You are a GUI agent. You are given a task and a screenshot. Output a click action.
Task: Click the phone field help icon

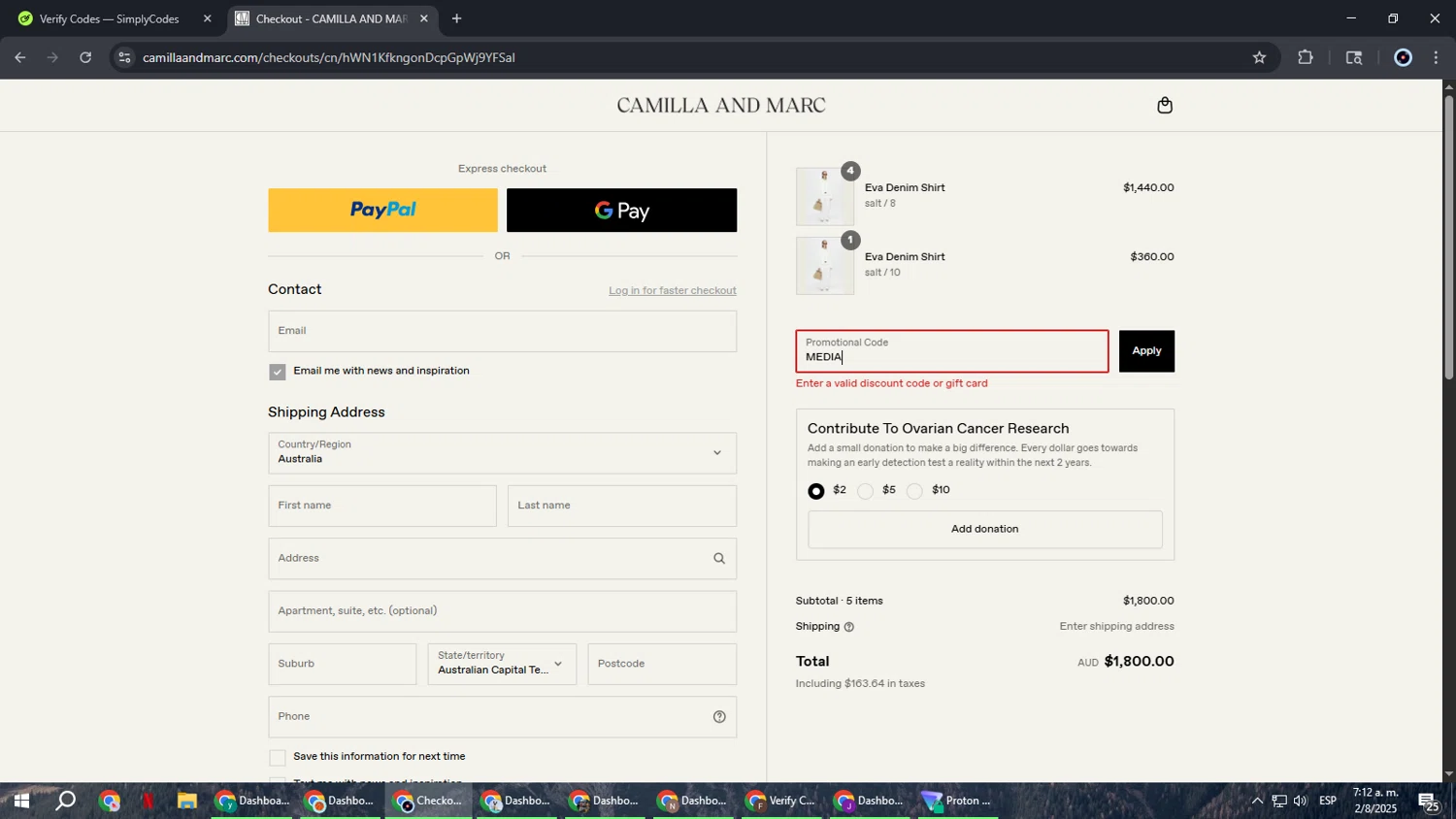click(x=719, y=717)
